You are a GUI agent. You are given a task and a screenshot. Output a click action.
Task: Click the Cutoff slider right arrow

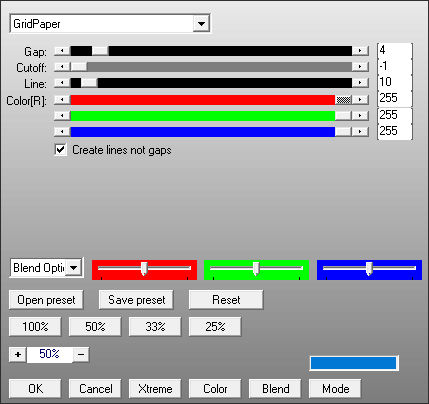[360, 67]
